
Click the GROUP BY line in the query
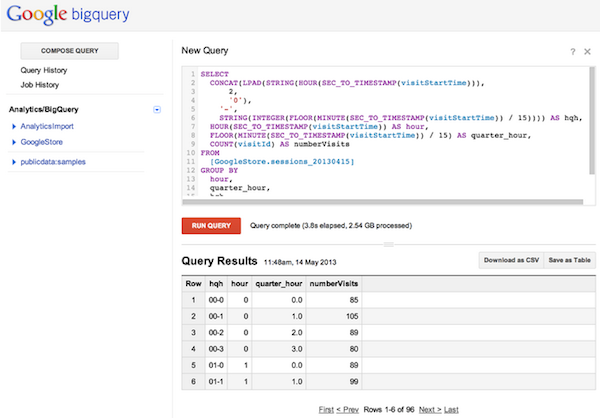pyautogui.click(x=219, y=171)
